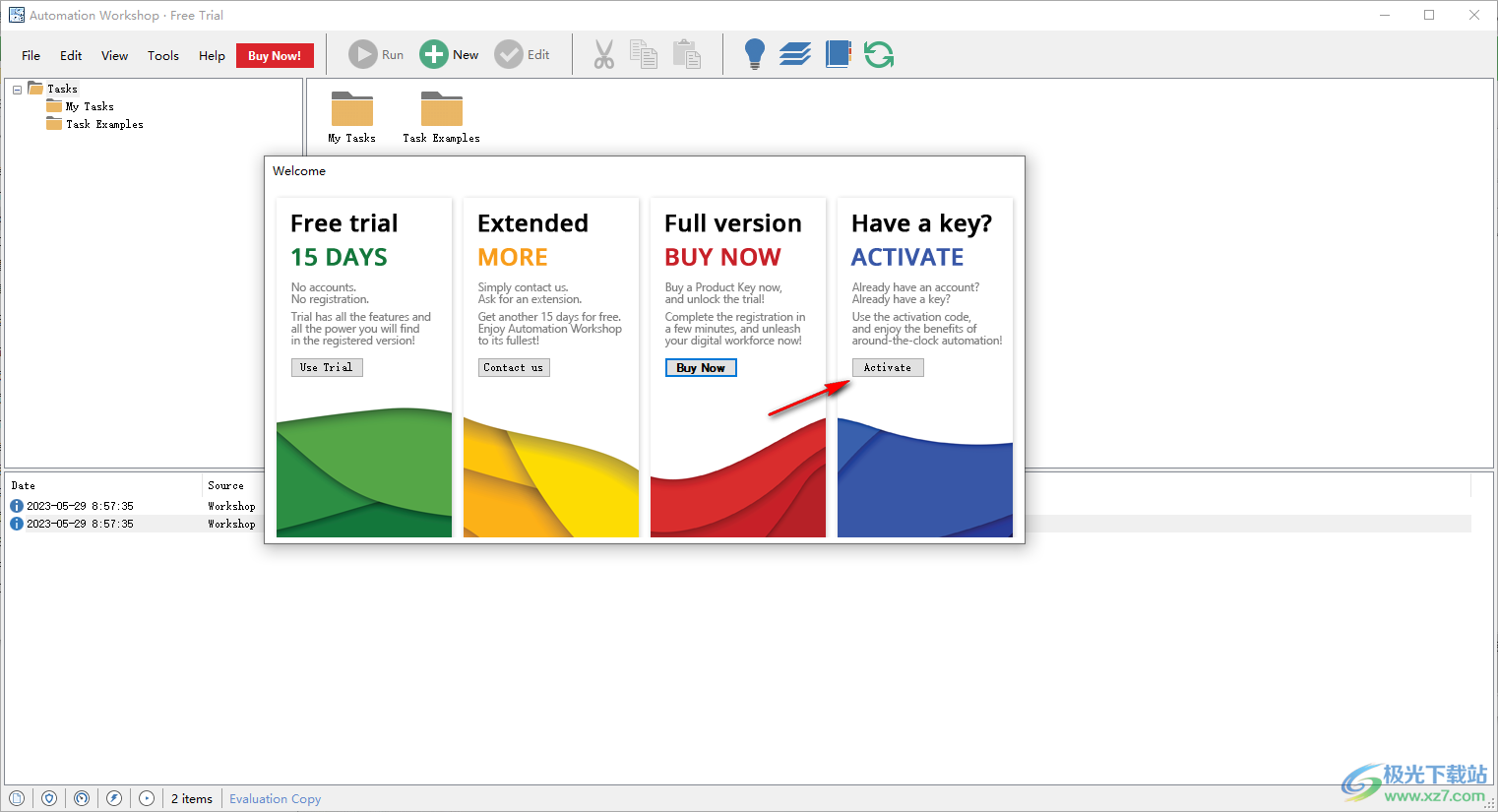Click the Paste clipboard icon
The image size is (1498, 812).
(687, 55)
